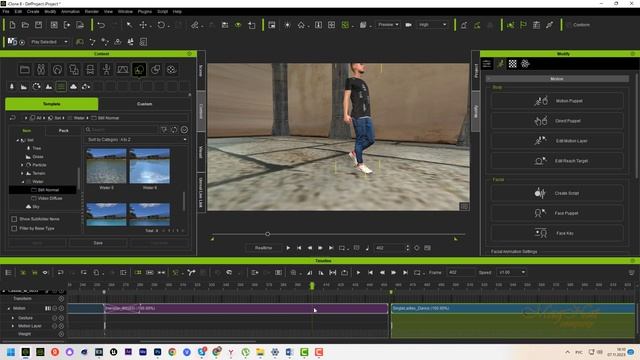The height and width of the screenshot is (360, 640).
Task: Click the first water thumbnail in Content
Action: coord(107,166)
